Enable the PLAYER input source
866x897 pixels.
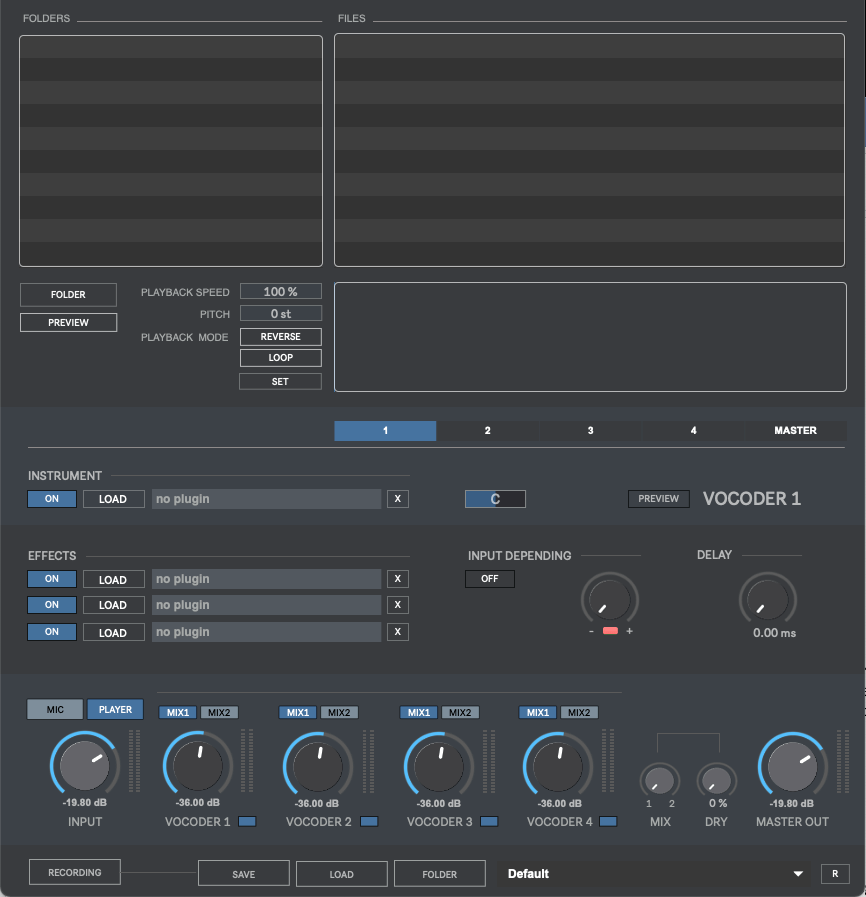[x=114, y=709]
